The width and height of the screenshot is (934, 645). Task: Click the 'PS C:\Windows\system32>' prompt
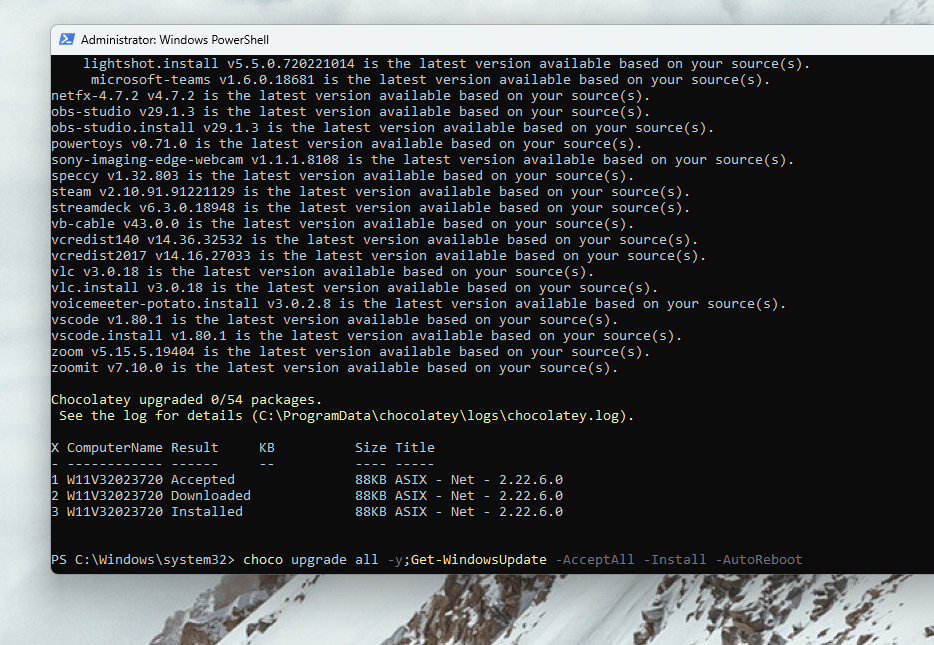[143, 560]
